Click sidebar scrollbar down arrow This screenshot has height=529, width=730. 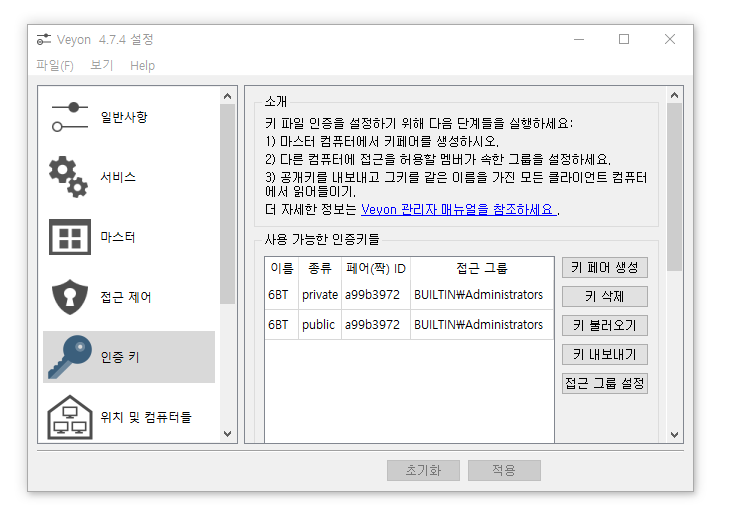pyautogui.click(x=228, y=434)
